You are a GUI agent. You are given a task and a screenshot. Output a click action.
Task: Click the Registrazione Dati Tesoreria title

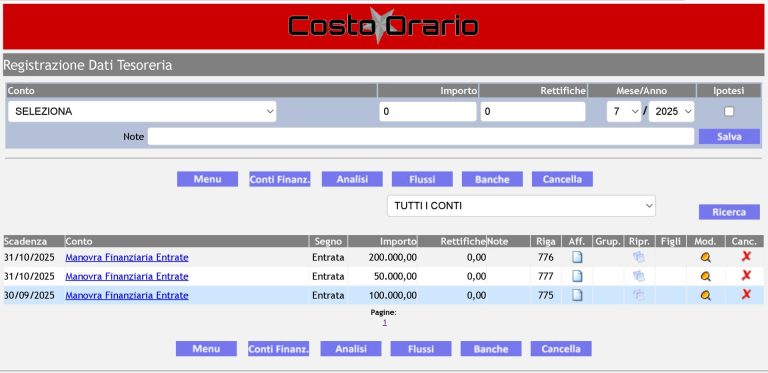point(88,65)
